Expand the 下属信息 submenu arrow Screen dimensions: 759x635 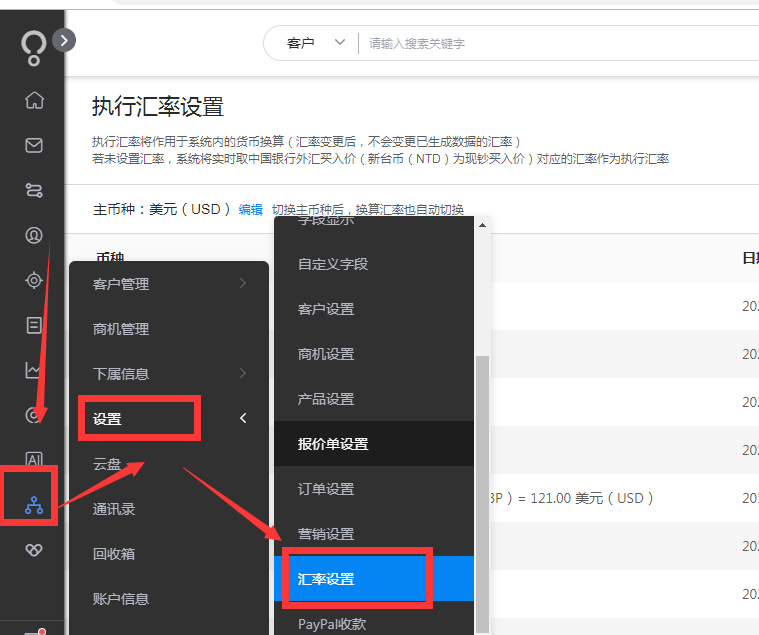[x=243, y=373]
